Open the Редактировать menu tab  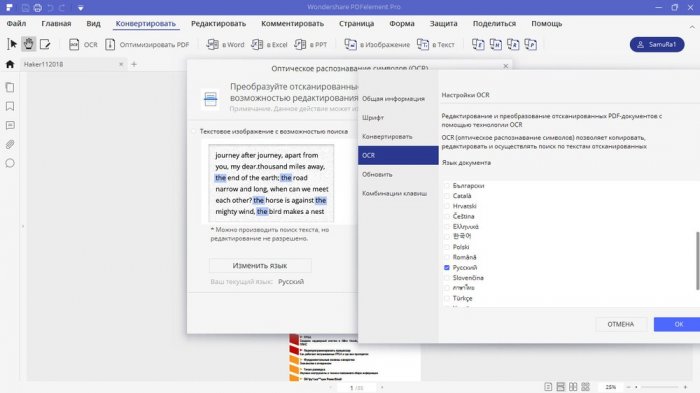218,24
